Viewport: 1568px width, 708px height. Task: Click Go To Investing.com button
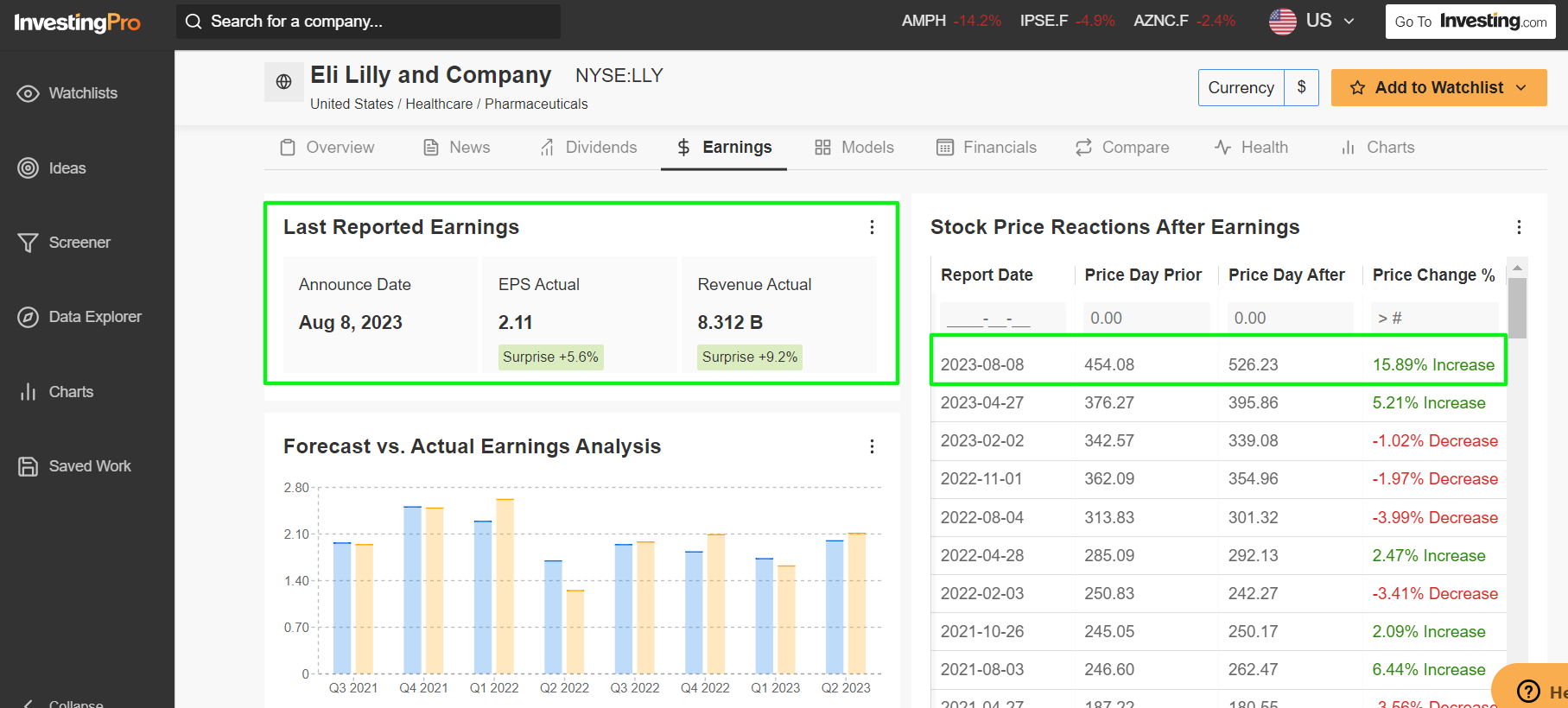1470,22
